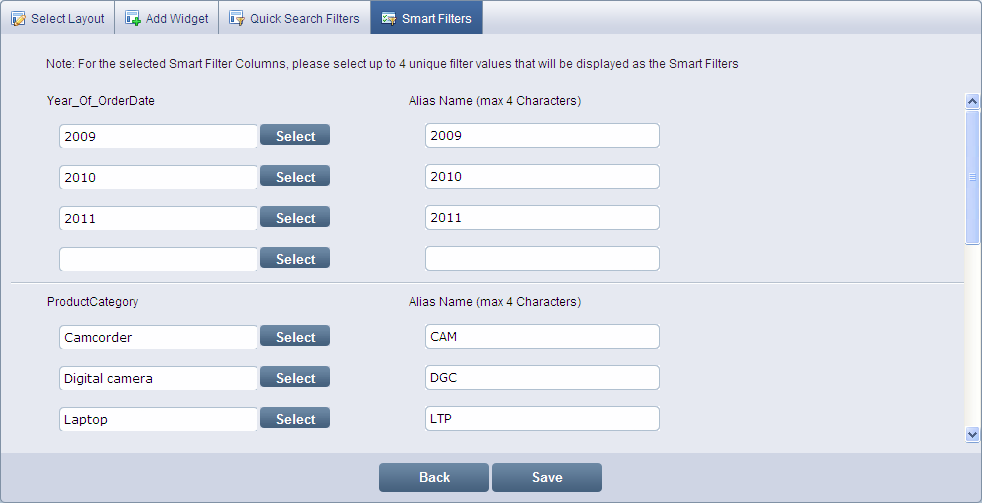Click Select next to Camcorder
This screenshot has height=503, width=982.
click(x=295, y=337)
